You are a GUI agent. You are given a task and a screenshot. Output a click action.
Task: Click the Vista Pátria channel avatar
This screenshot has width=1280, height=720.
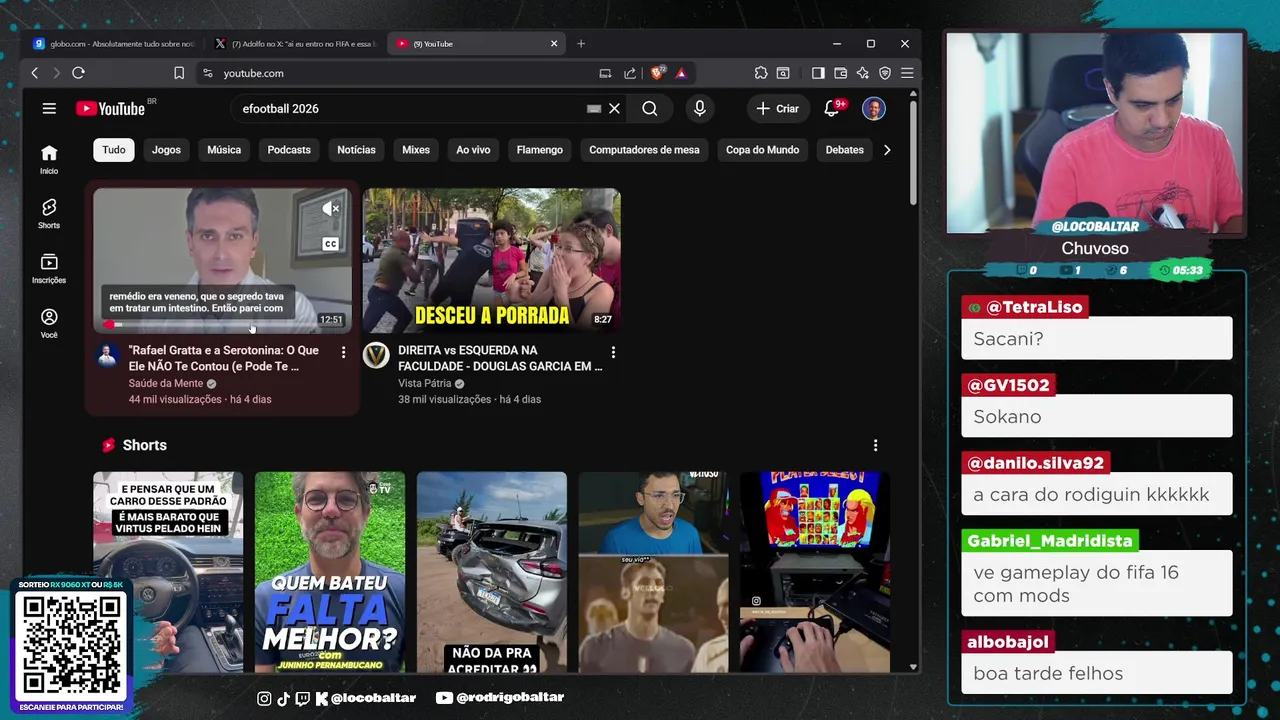(x=376, y=355)
